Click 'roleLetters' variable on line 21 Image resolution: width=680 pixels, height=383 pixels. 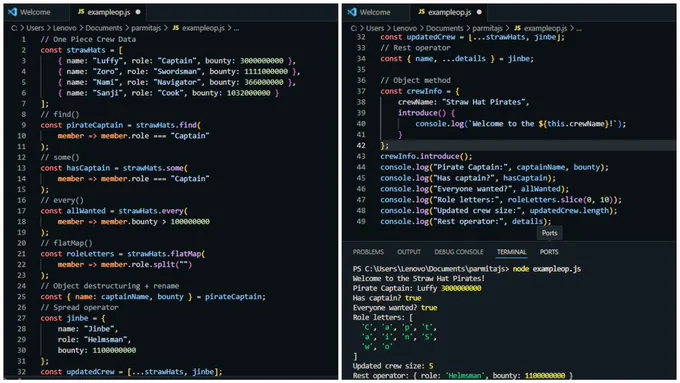point(90,254)
